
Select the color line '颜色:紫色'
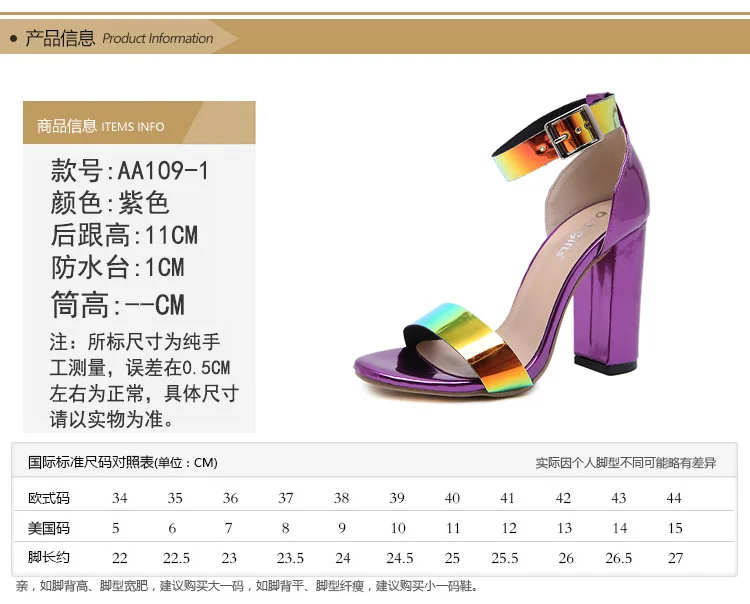[110, 202]
